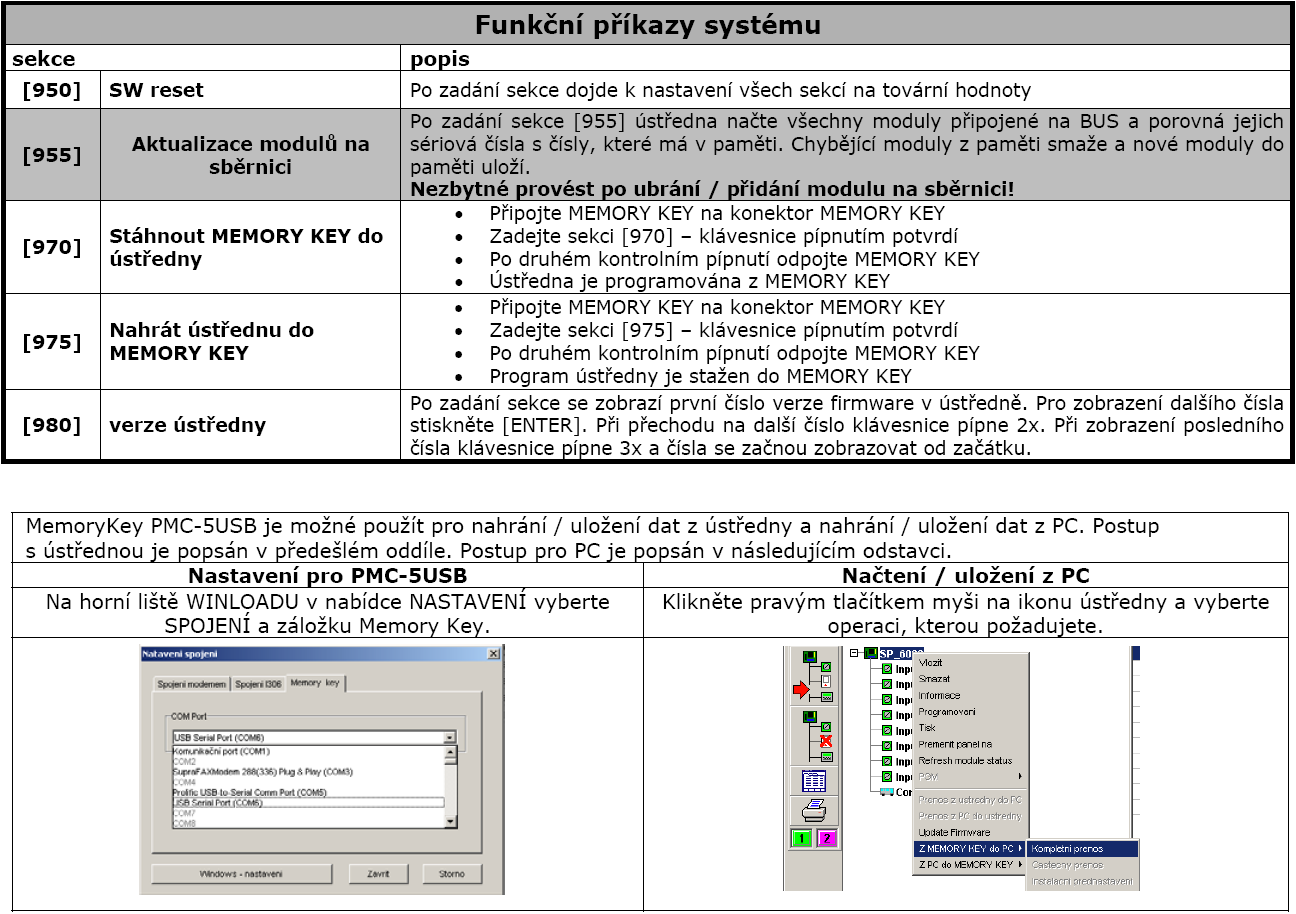
Task: Open Z MEMORY KEY do PC submenu
Action: 970,849
